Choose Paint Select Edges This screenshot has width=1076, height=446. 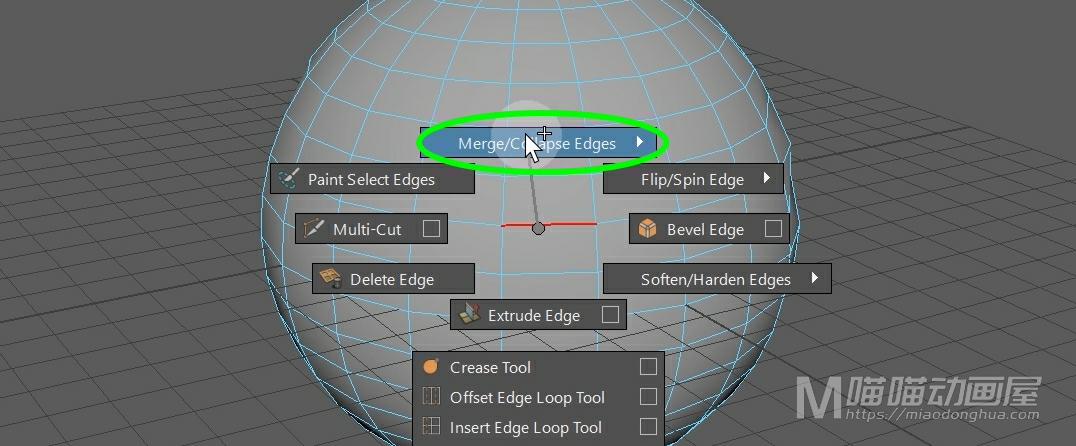372,179
